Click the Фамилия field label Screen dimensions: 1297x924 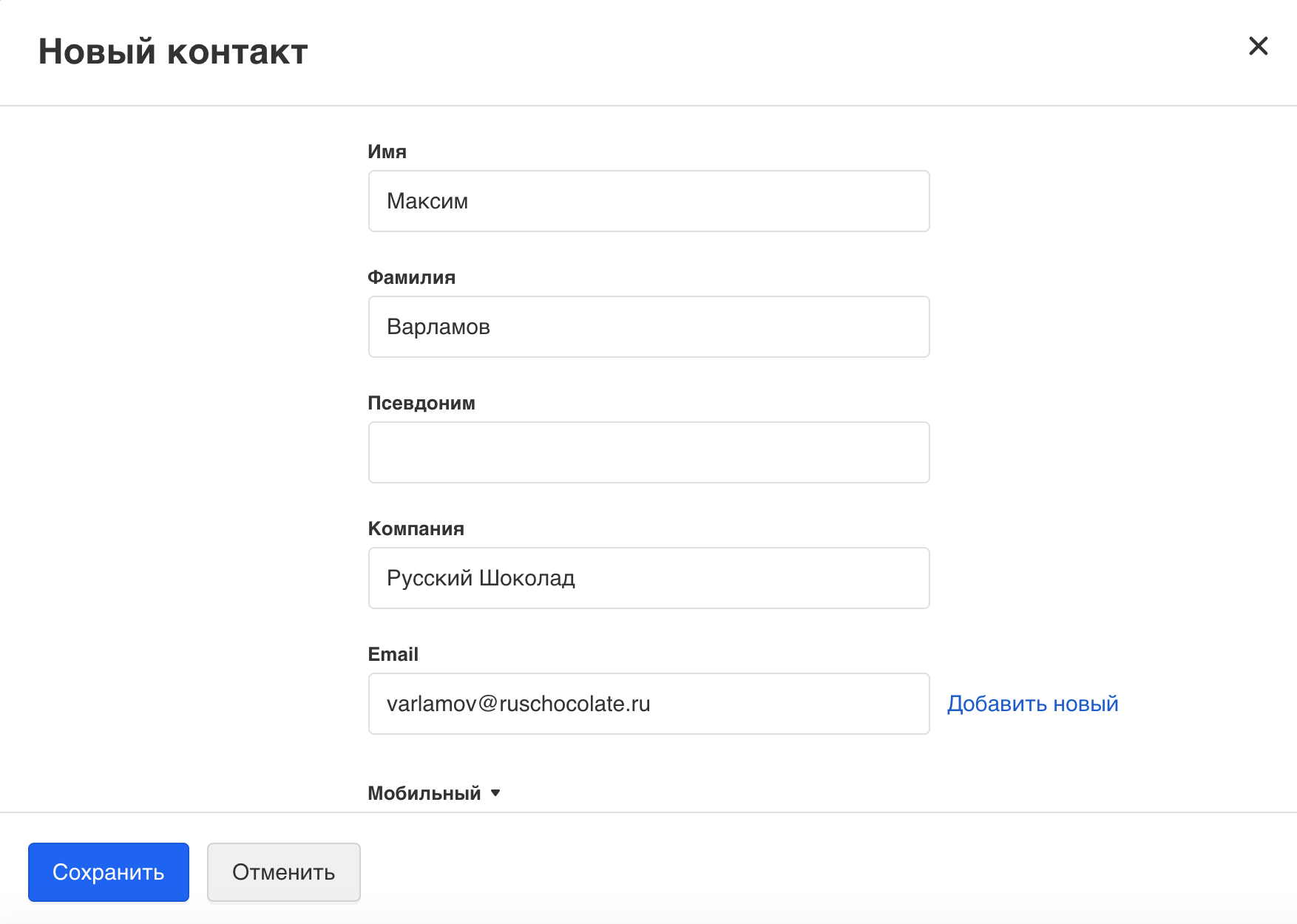coord(411,277)
